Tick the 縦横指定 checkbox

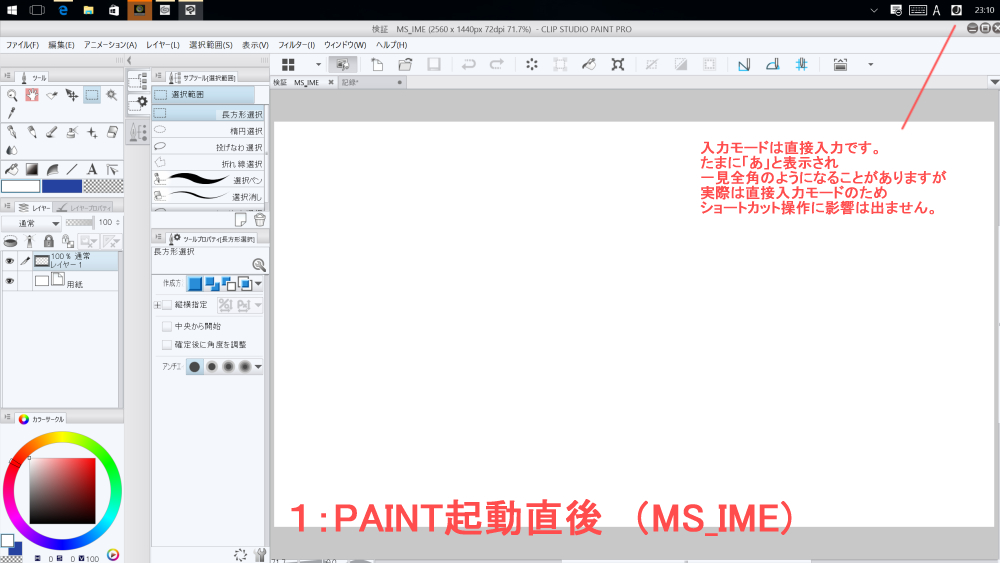[167, 305]
